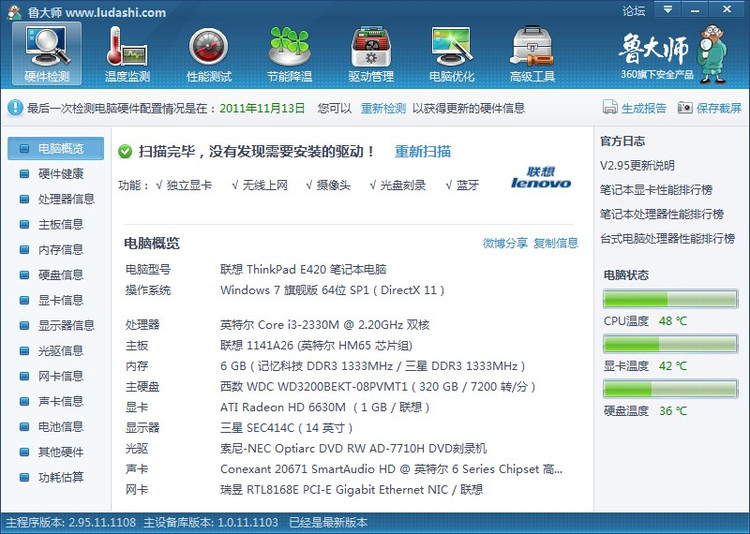750x534 pixels.
Task: Click the 已经是最新版本 status text
Action: (x=328, y=523)
